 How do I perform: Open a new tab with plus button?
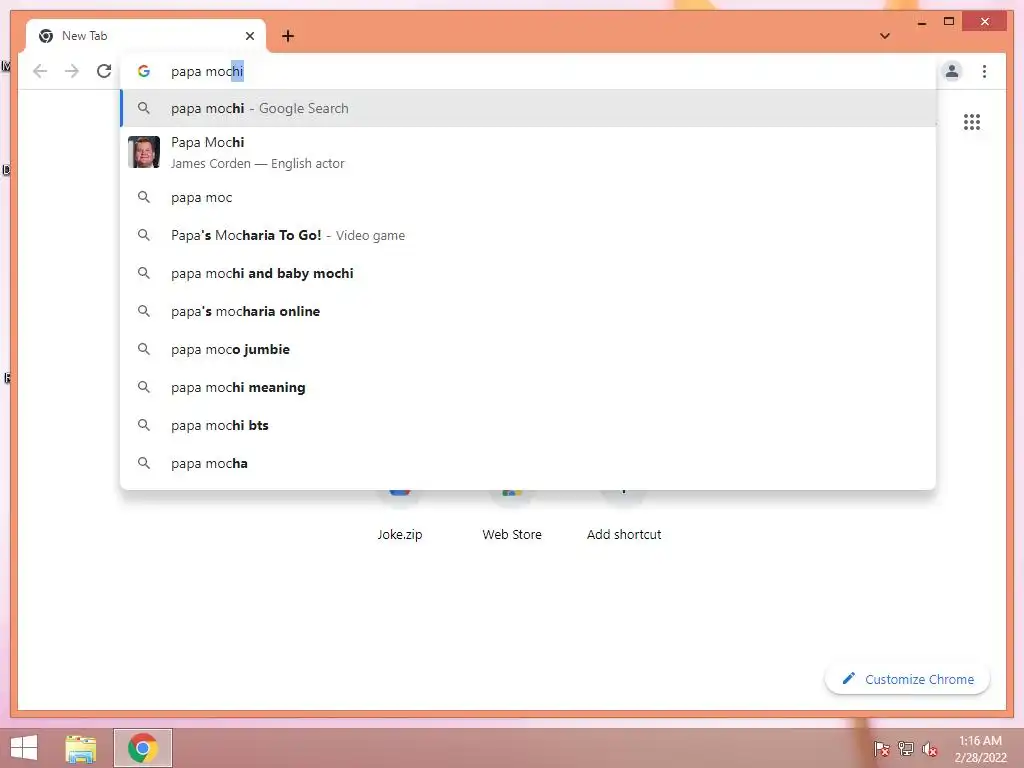tap(288, 36)
